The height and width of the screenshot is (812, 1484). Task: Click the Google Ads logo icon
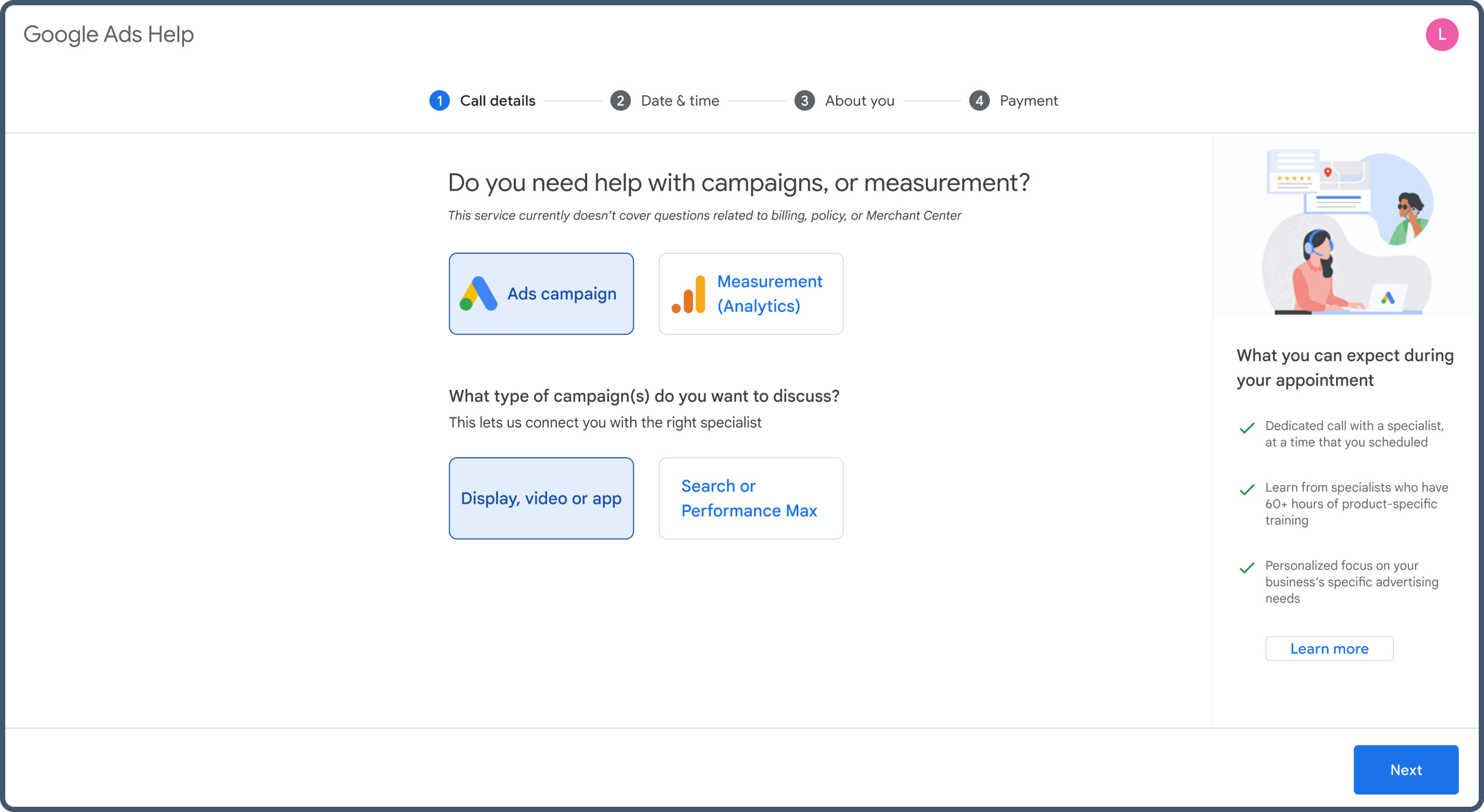pos(478,294)
